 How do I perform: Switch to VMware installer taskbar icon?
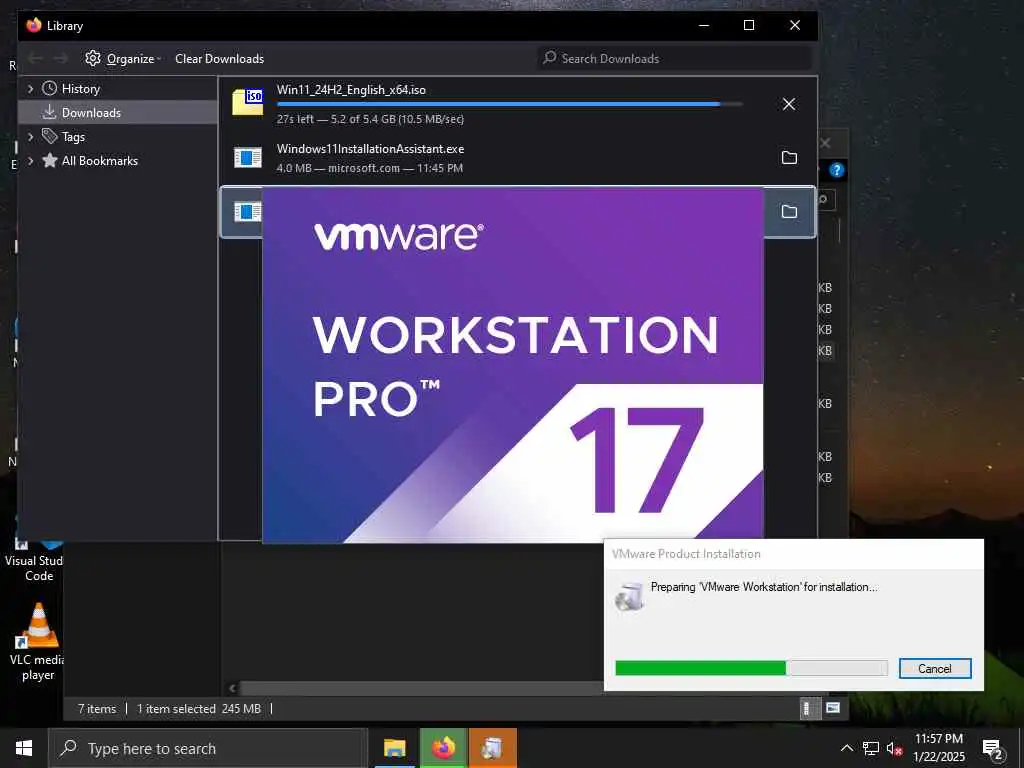(492, 748)
